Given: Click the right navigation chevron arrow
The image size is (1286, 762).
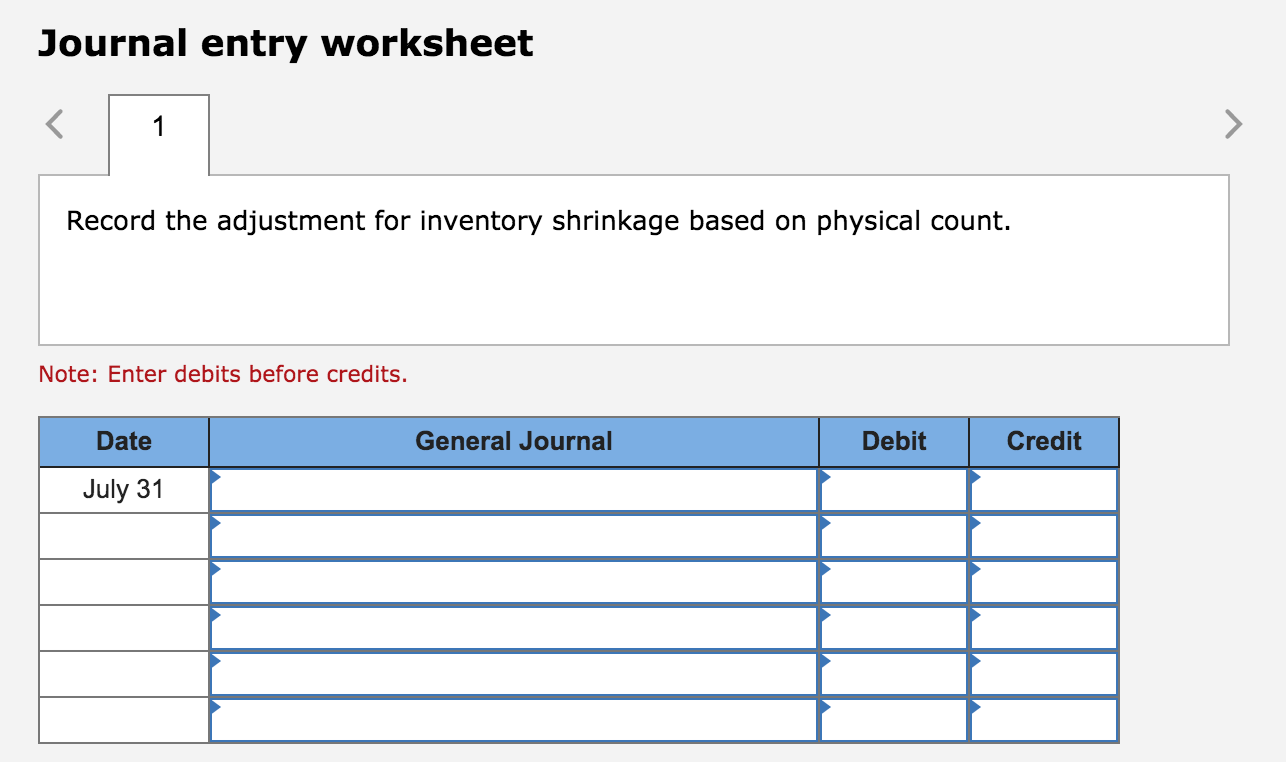Looking at the screenshot, I should pyautogui.click(x=1232, y=124).
